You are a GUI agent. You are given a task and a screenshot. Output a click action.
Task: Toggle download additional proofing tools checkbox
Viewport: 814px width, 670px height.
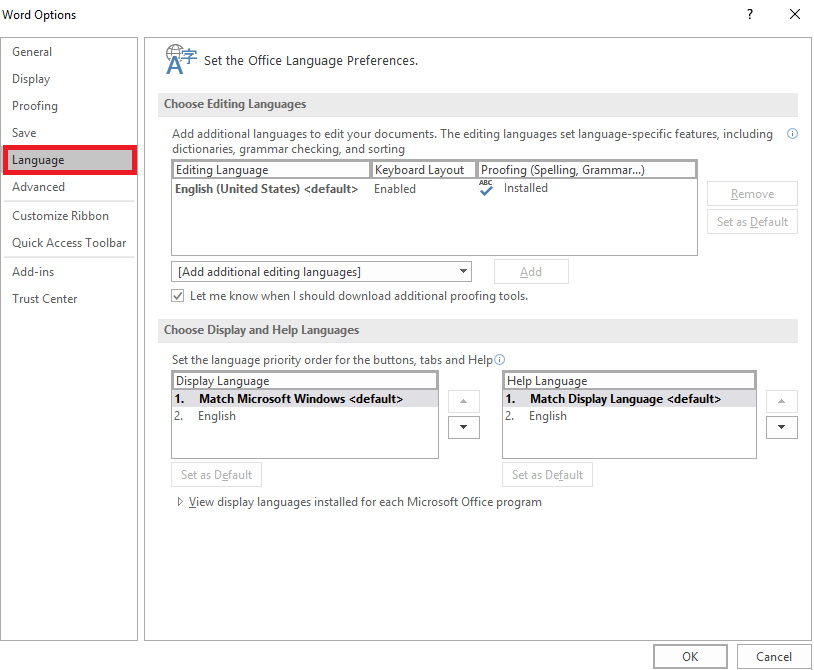pyautogui.click(x=178, y=296)
